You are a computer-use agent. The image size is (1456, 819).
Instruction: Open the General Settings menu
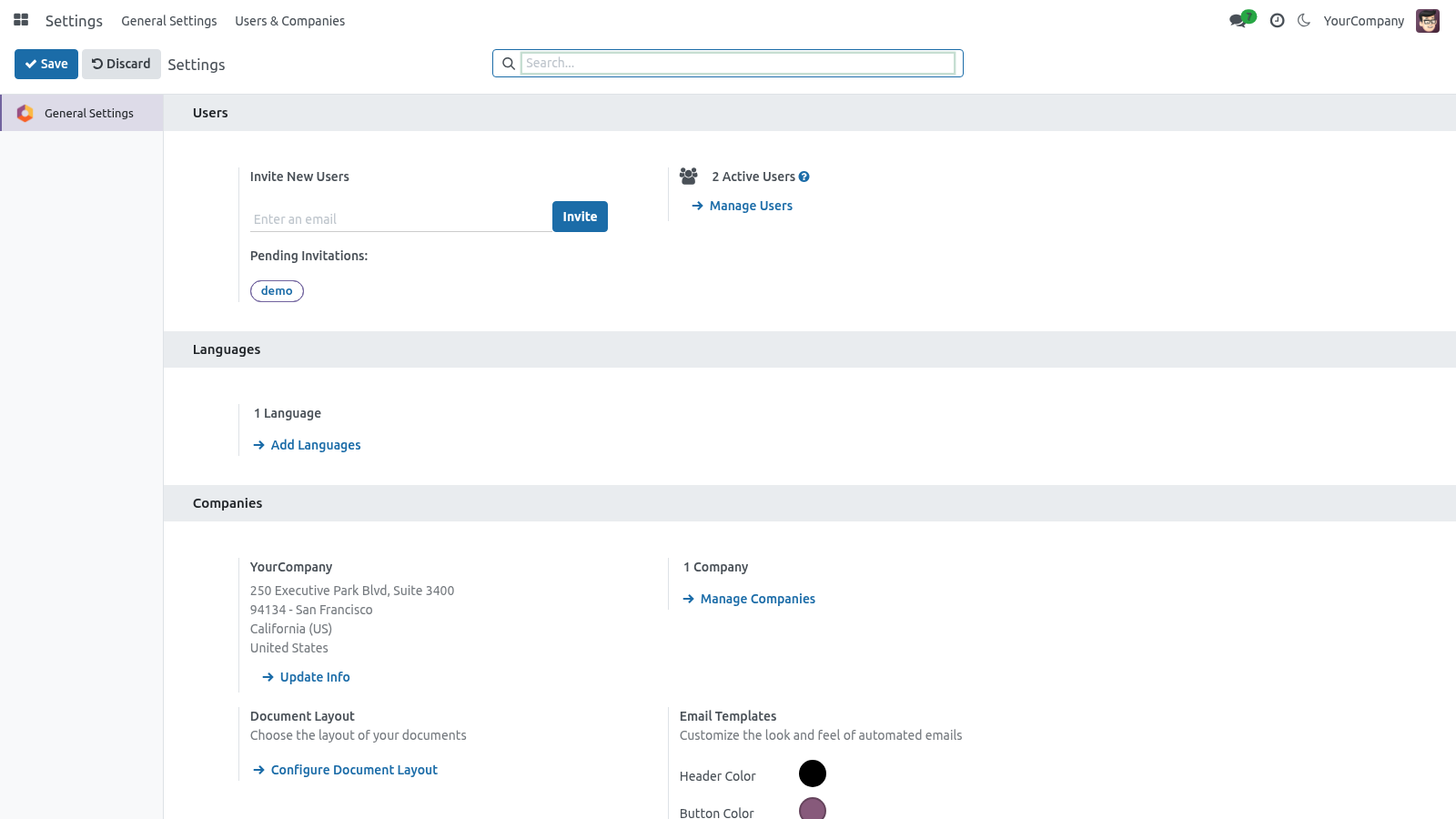169,21
